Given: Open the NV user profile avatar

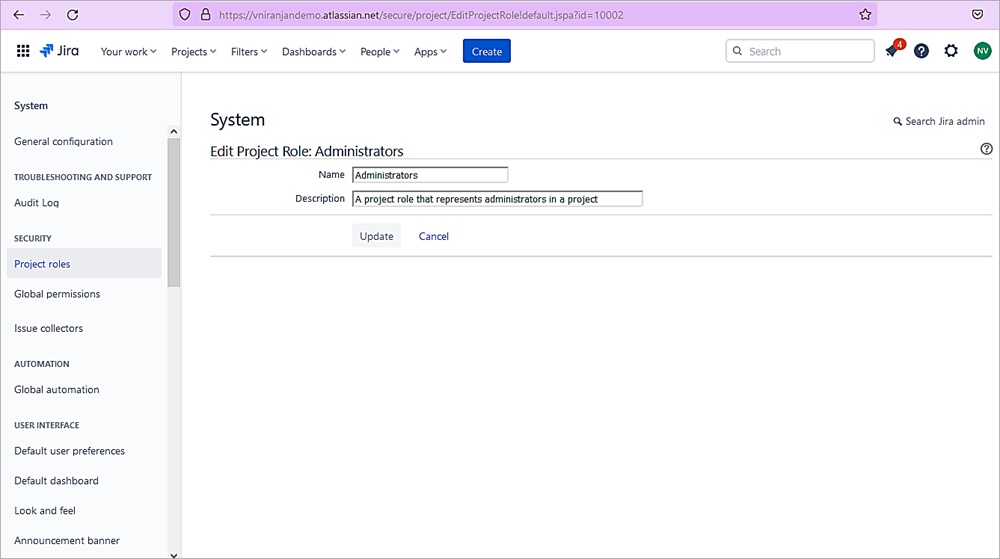Looking at the screenshot, I should 982,51.
